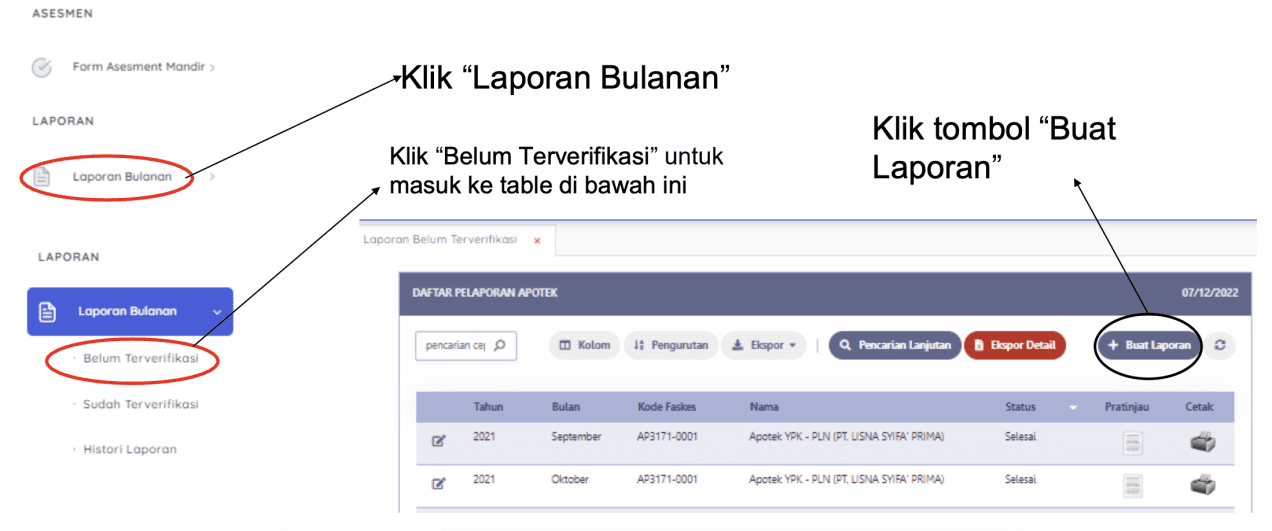The image size is (1272, 531).
Task: Open the Ekspor dropdown
Action: [x=763, y=345]
